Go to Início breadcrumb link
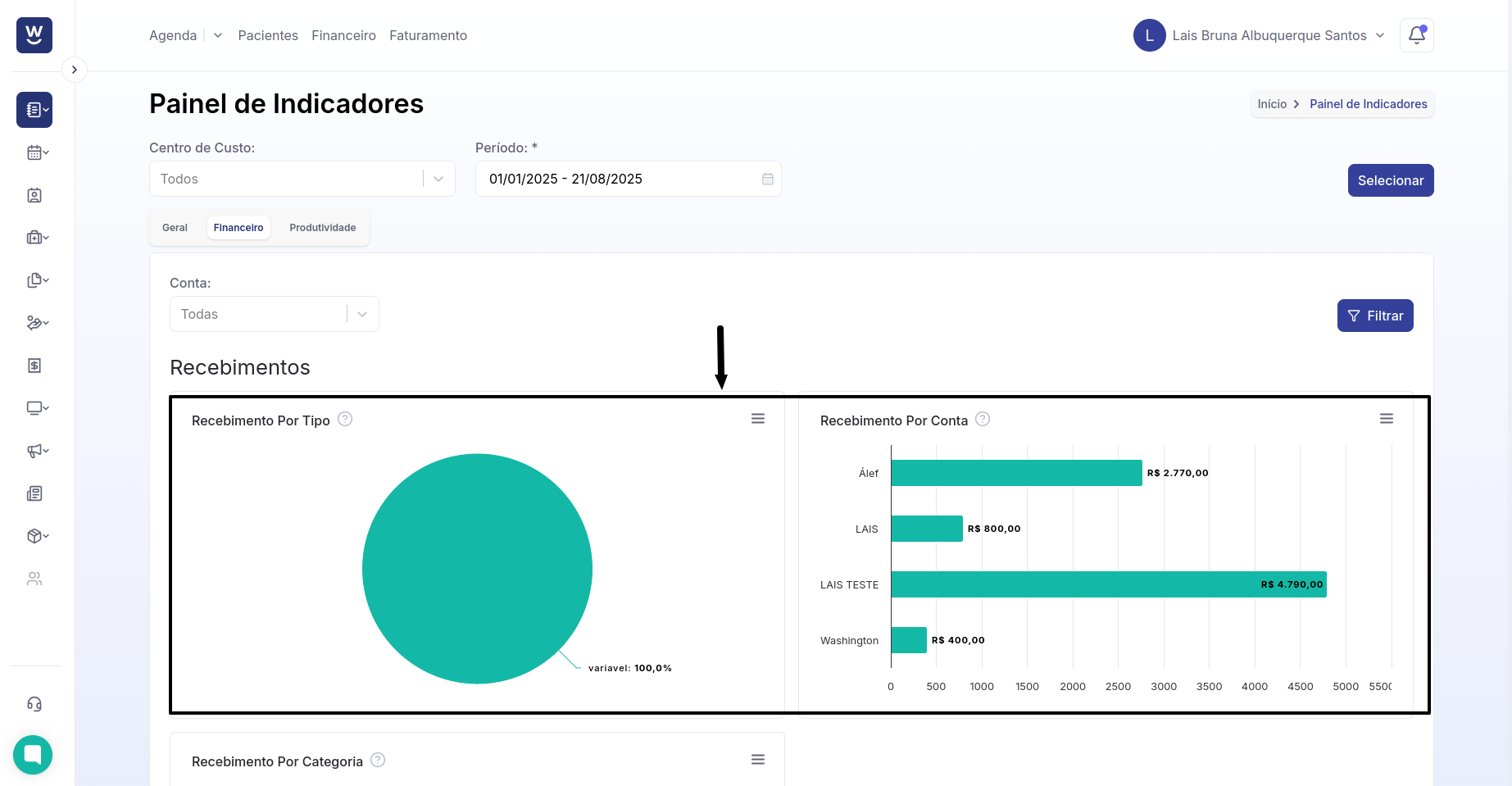 point(1272,104)
